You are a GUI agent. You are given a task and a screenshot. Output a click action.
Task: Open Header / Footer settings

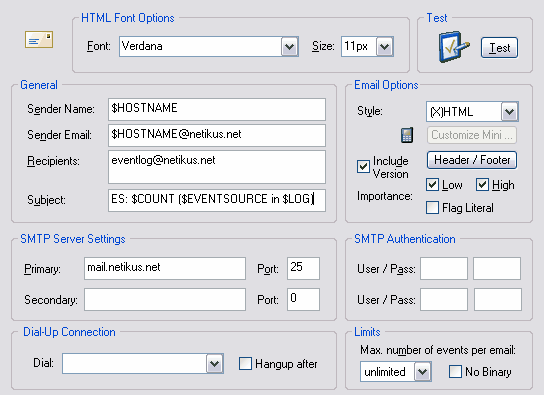tap(472, 160)
